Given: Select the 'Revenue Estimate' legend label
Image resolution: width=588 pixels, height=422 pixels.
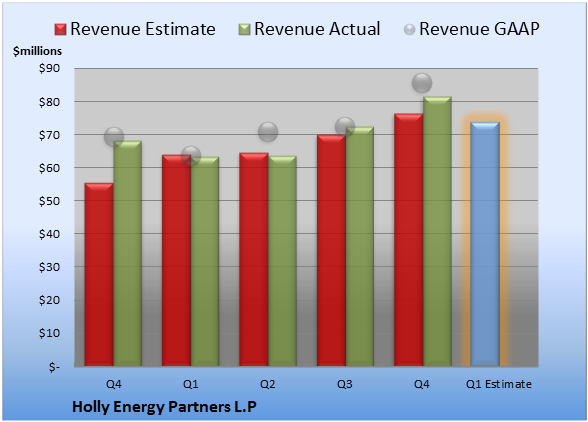Looking at the screenshot, I should (143, 29).
